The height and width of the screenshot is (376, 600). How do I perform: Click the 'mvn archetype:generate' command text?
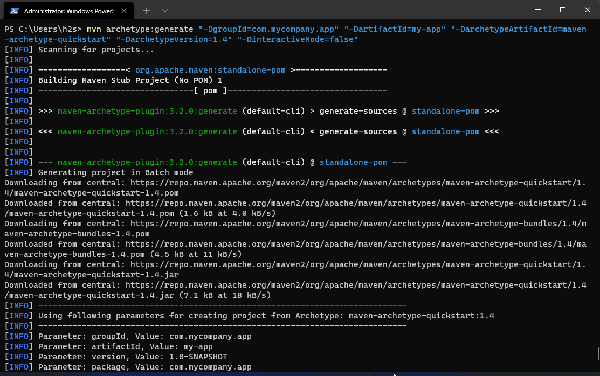(140, 29)
